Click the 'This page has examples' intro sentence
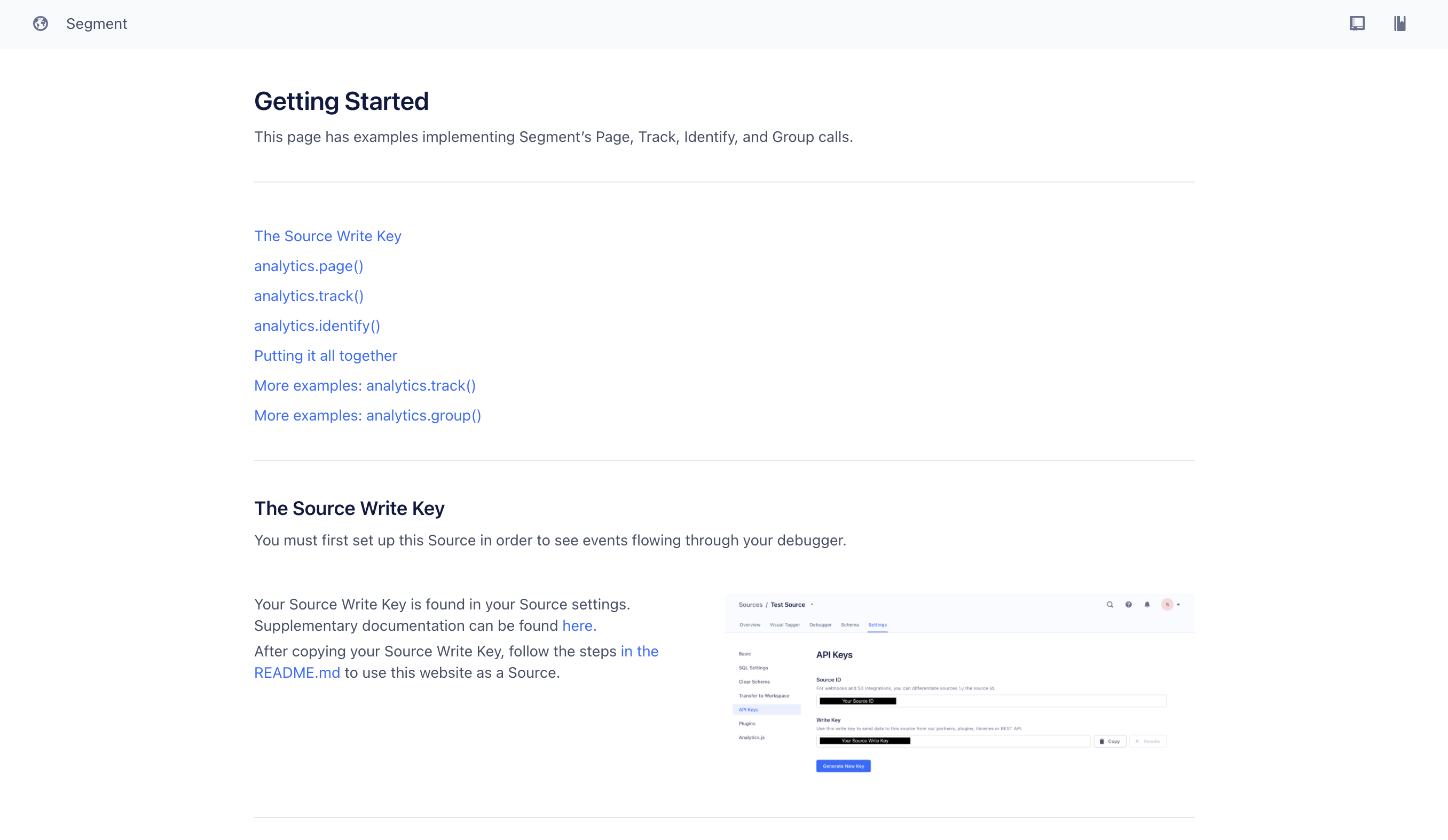The width and height of the screenshot is (1448, 840). coord(553,137)
